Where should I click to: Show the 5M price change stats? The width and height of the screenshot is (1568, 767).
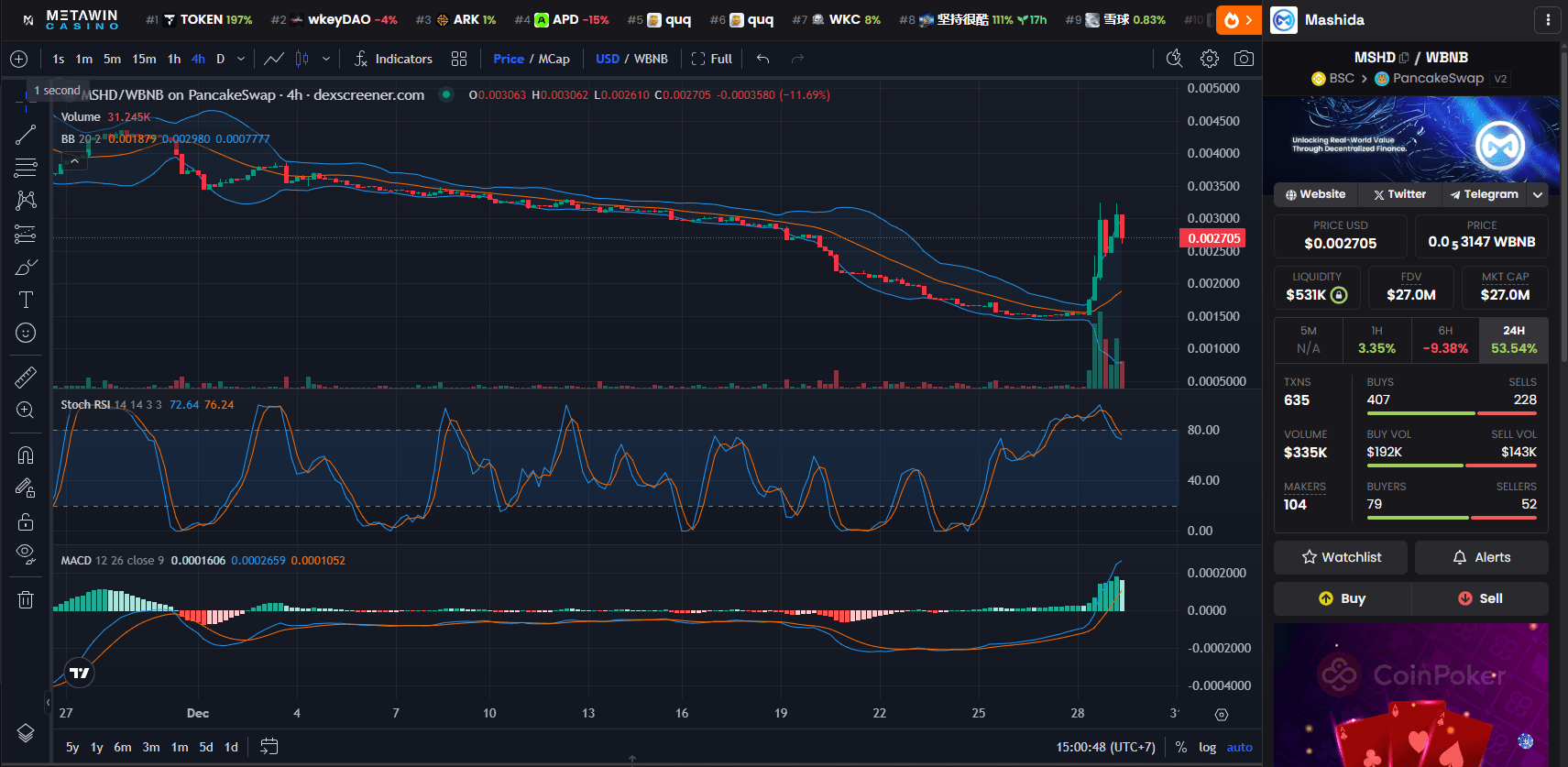1309,340
